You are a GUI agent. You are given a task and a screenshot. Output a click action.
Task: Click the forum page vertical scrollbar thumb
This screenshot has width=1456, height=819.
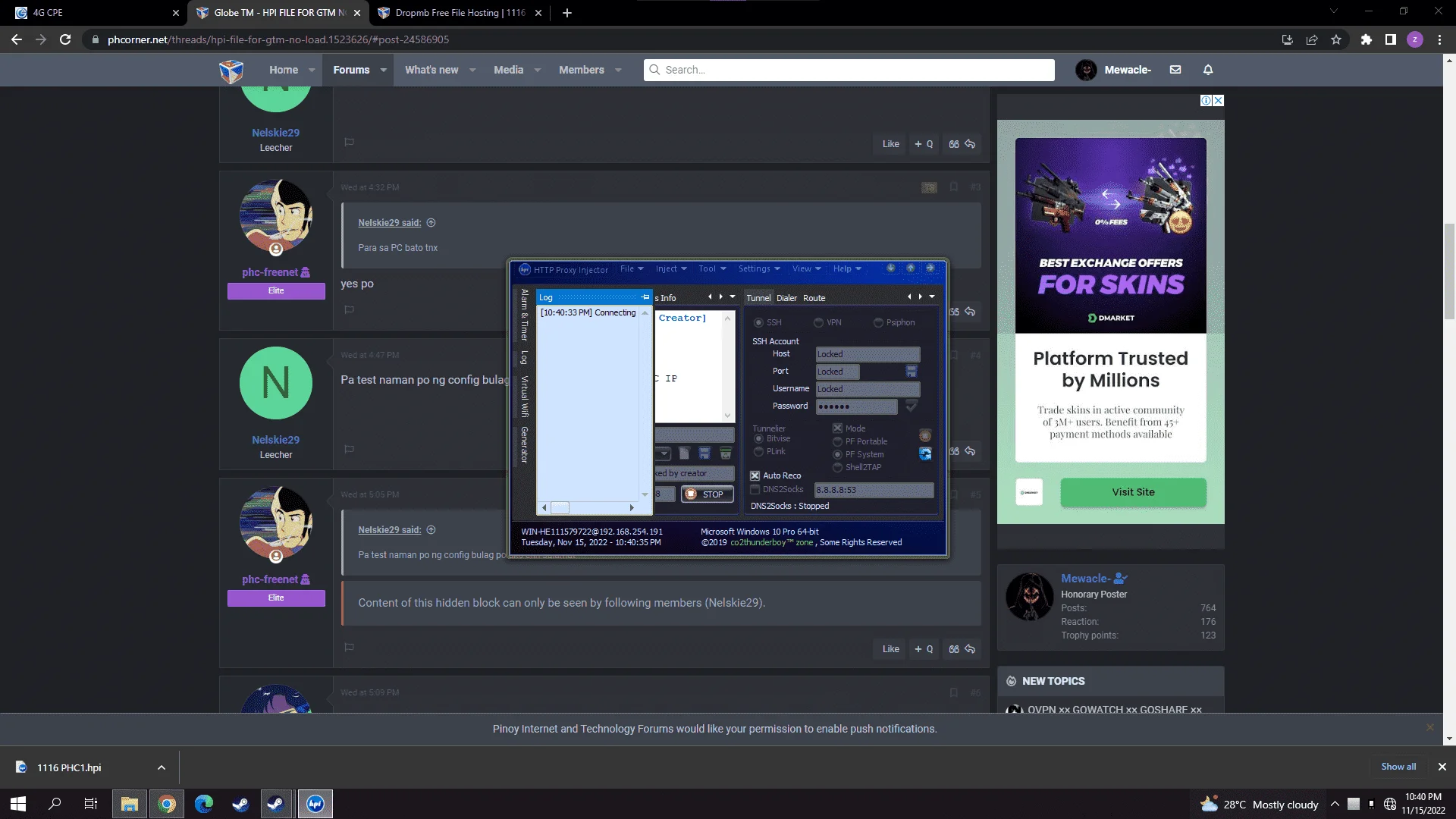tap(1449, 273)
